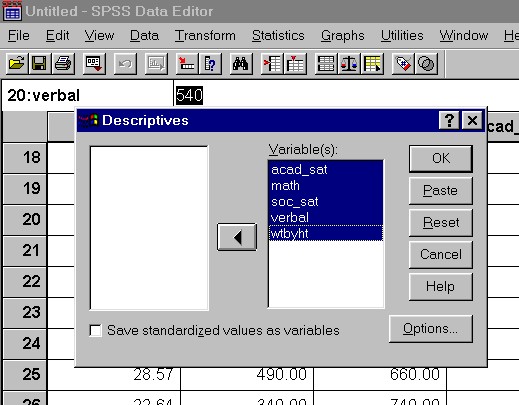Click the OK button in Descriptives
Viewport: 519px width, 405px height.
tap(441, 158)
